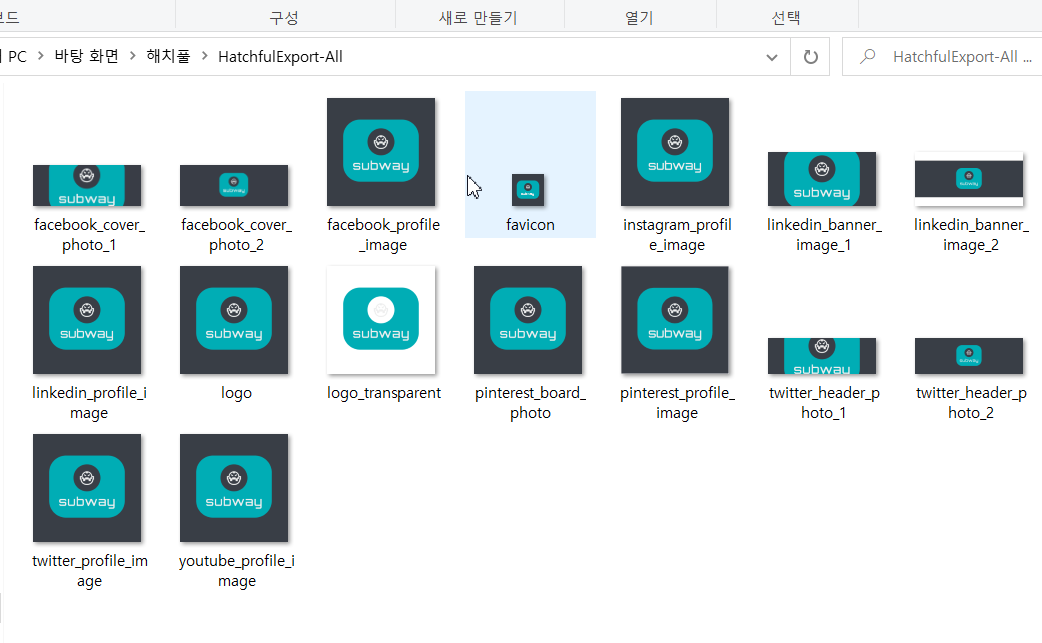Click the 새로 만들기 ribbon group label
This screenshot has width=1042, height=643.
(478, 18)
